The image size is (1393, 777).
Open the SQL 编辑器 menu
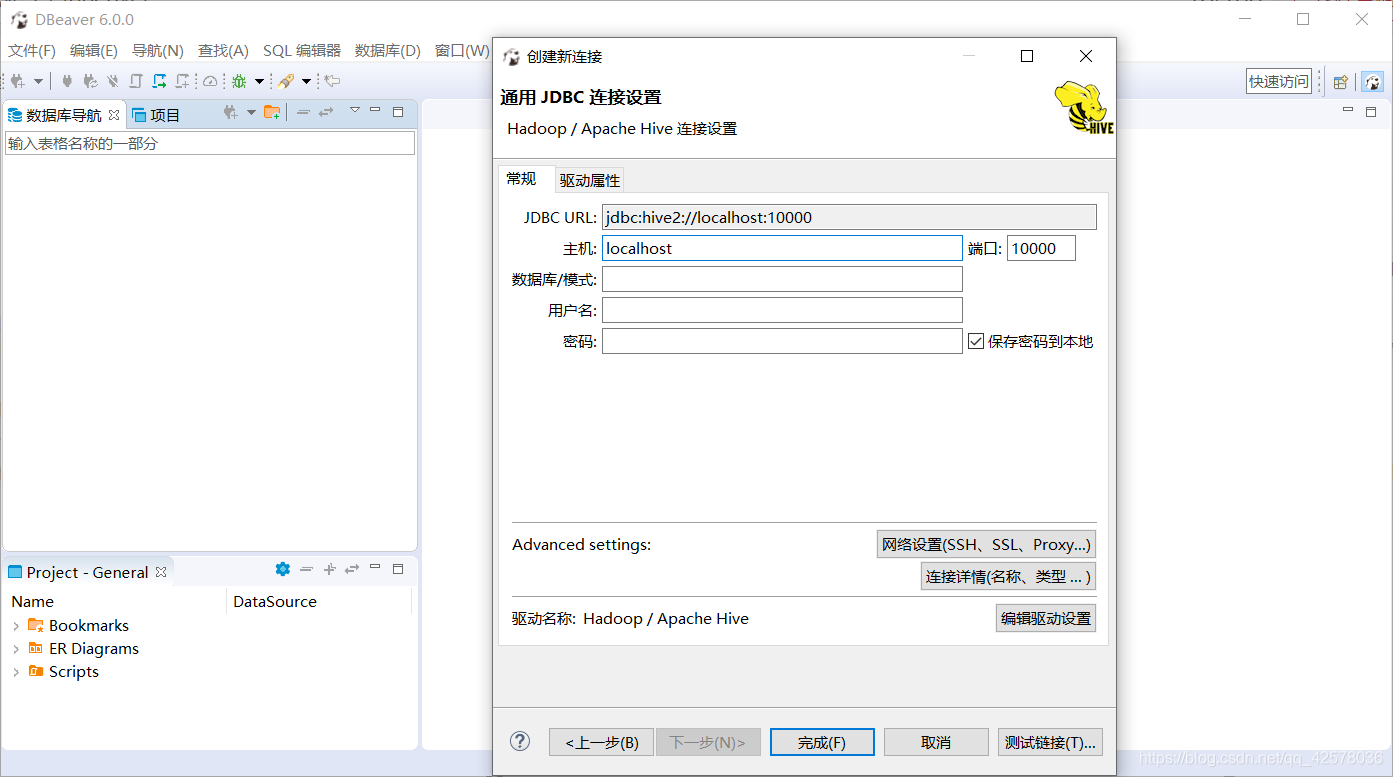[x=302, y=50]
